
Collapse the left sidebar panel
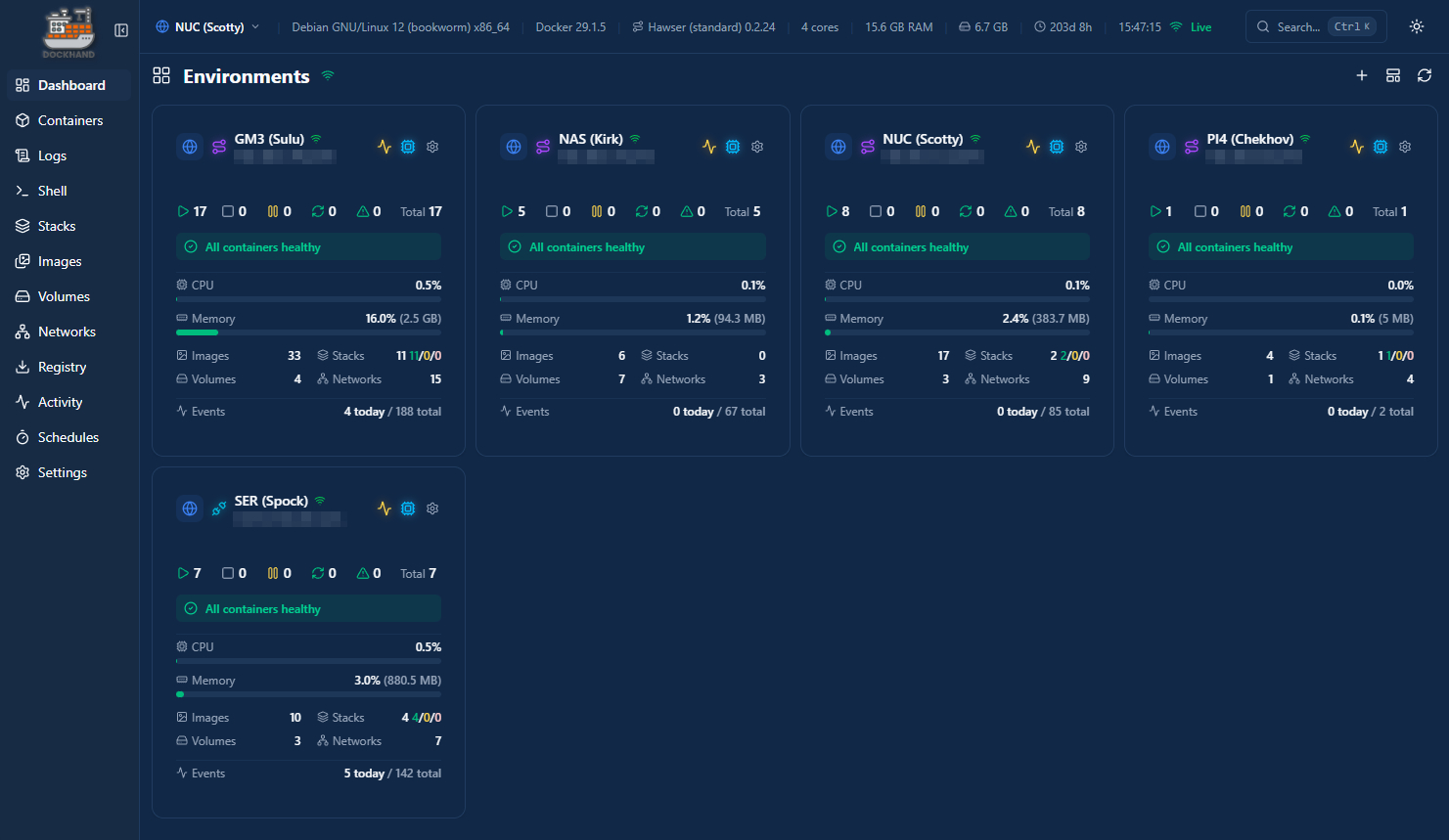point(121,30)
